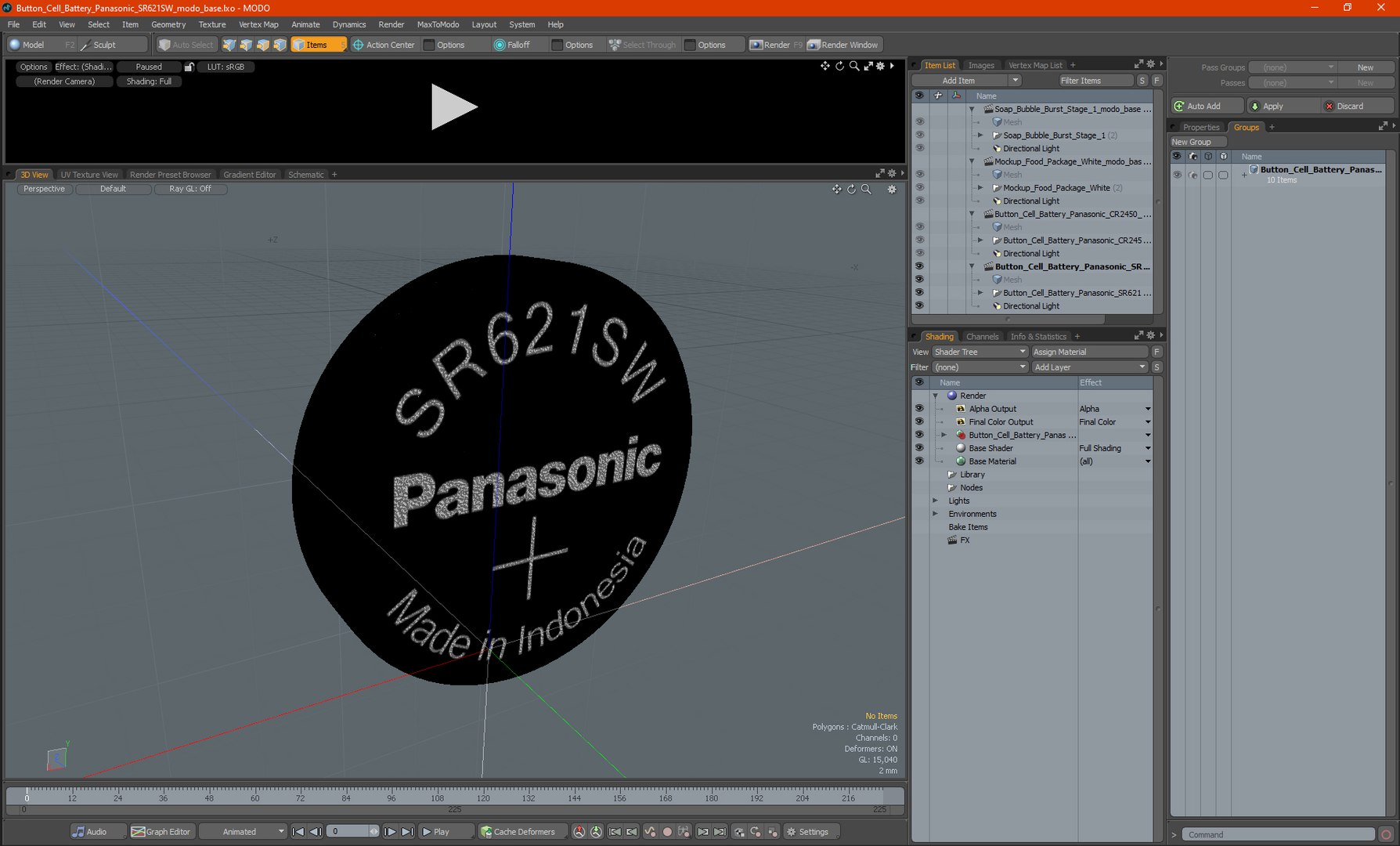Open the Texture menu

211,24
